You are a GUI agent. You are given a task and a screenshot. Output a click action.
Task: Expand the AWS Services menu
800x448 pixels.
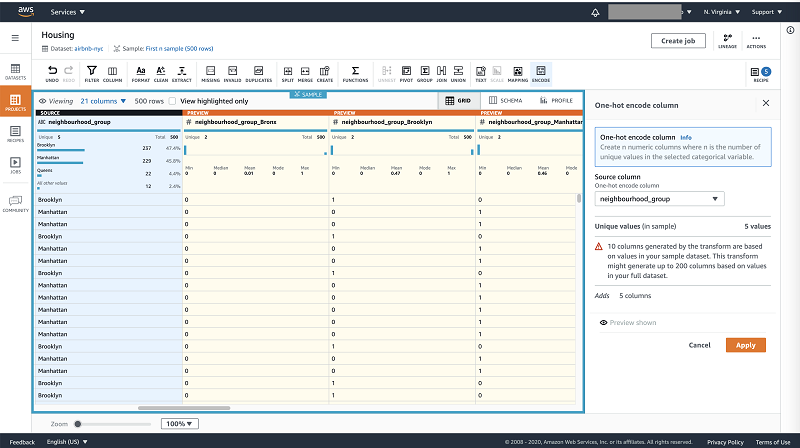coord(67,12)
